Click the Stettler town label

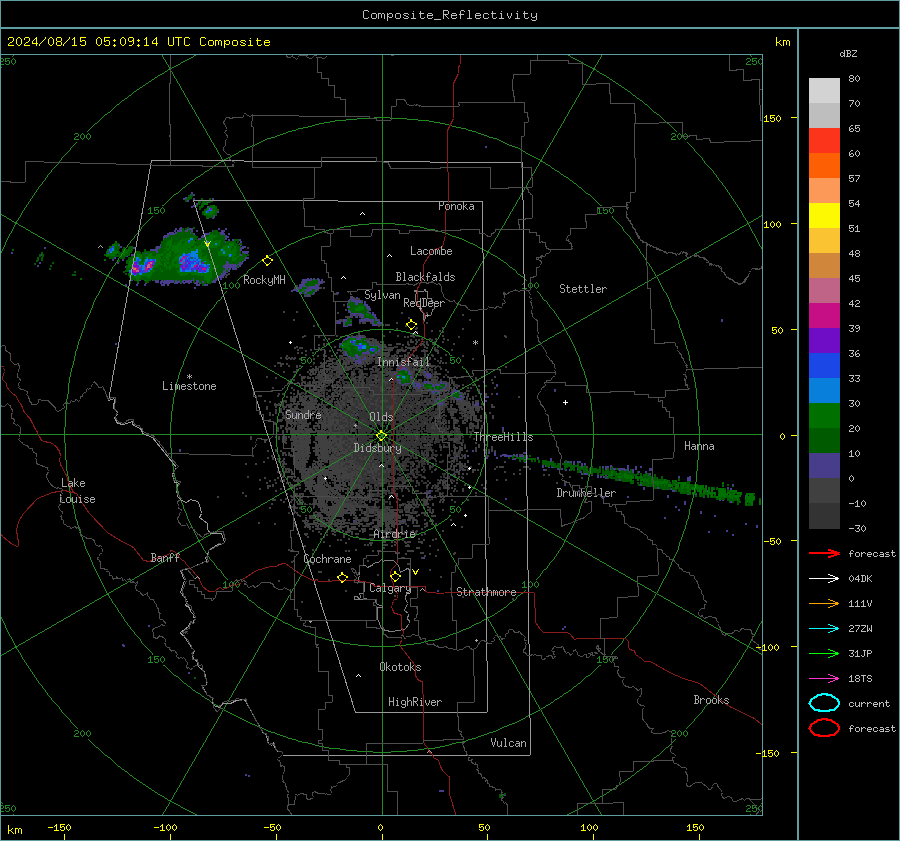point(583,289)
